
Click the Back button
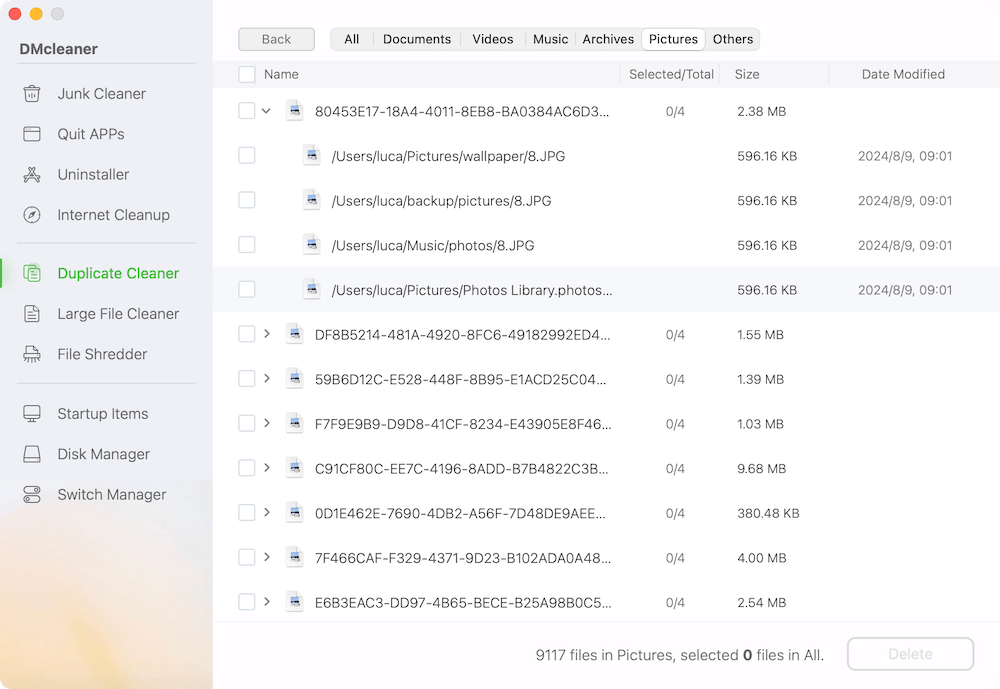tap(276, 39)
